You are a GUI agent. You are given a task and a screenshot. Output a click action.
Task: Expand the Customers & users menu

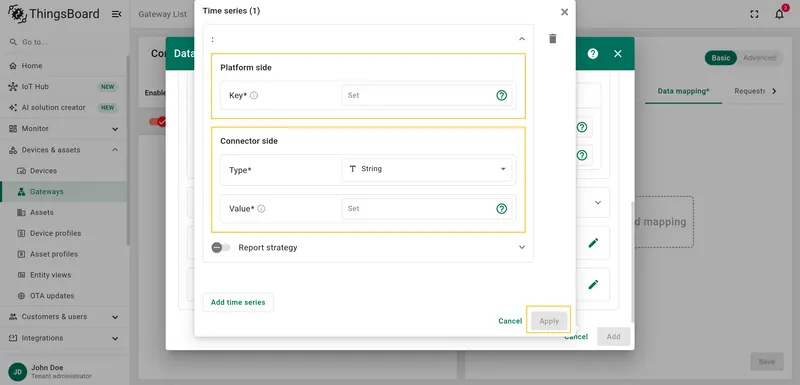(x=115, y=317)
